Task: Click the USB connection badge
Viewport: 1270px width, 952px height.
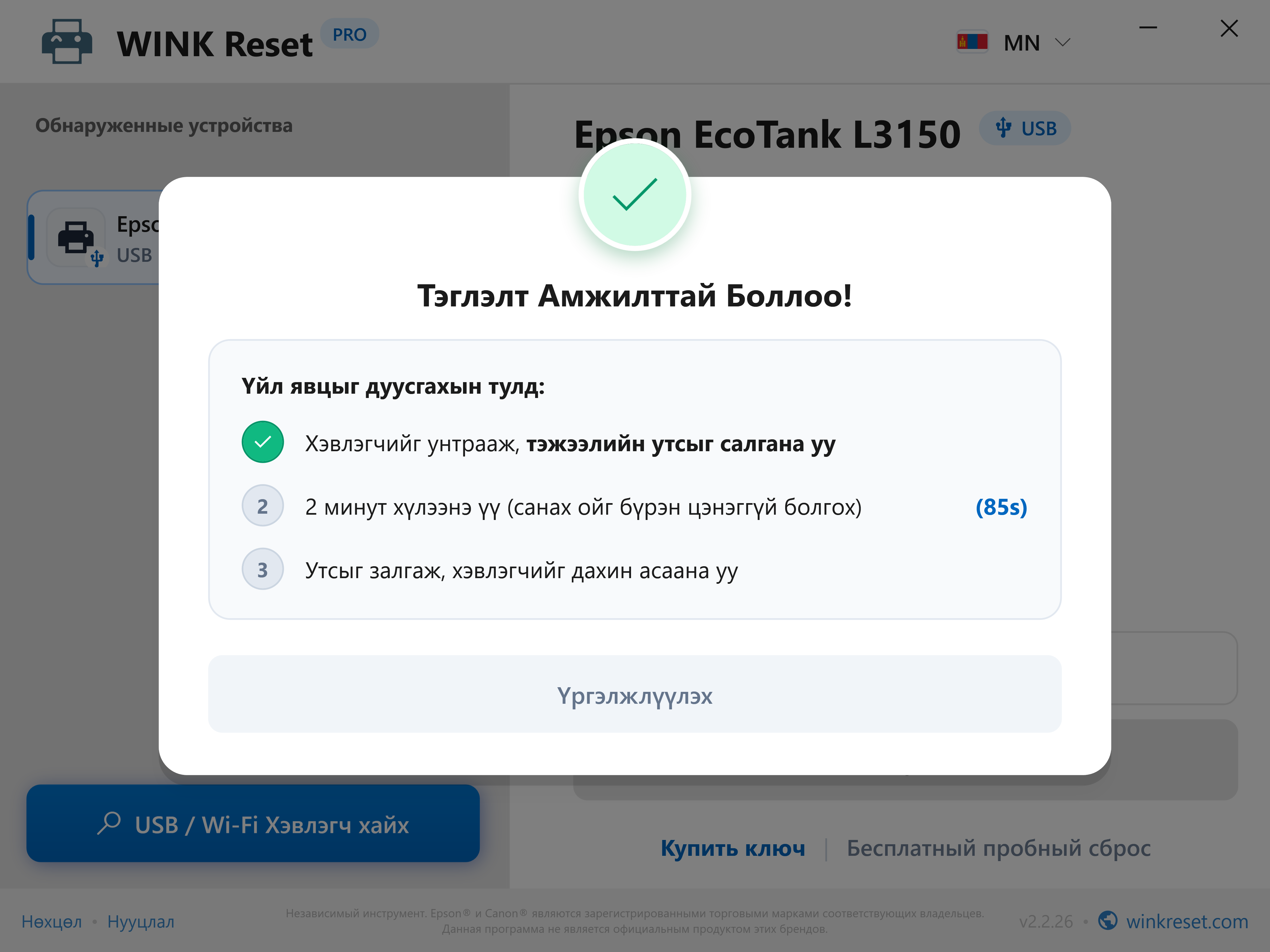Action: point(1025,128)
